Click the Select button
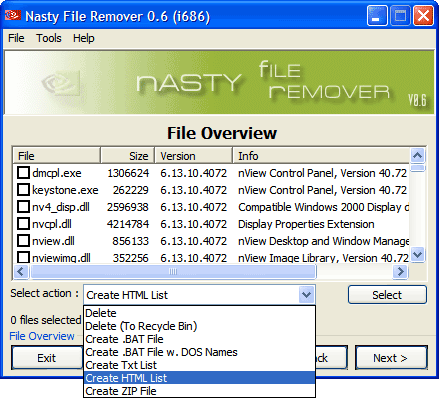The image size is (439, 398). [387, 295]
